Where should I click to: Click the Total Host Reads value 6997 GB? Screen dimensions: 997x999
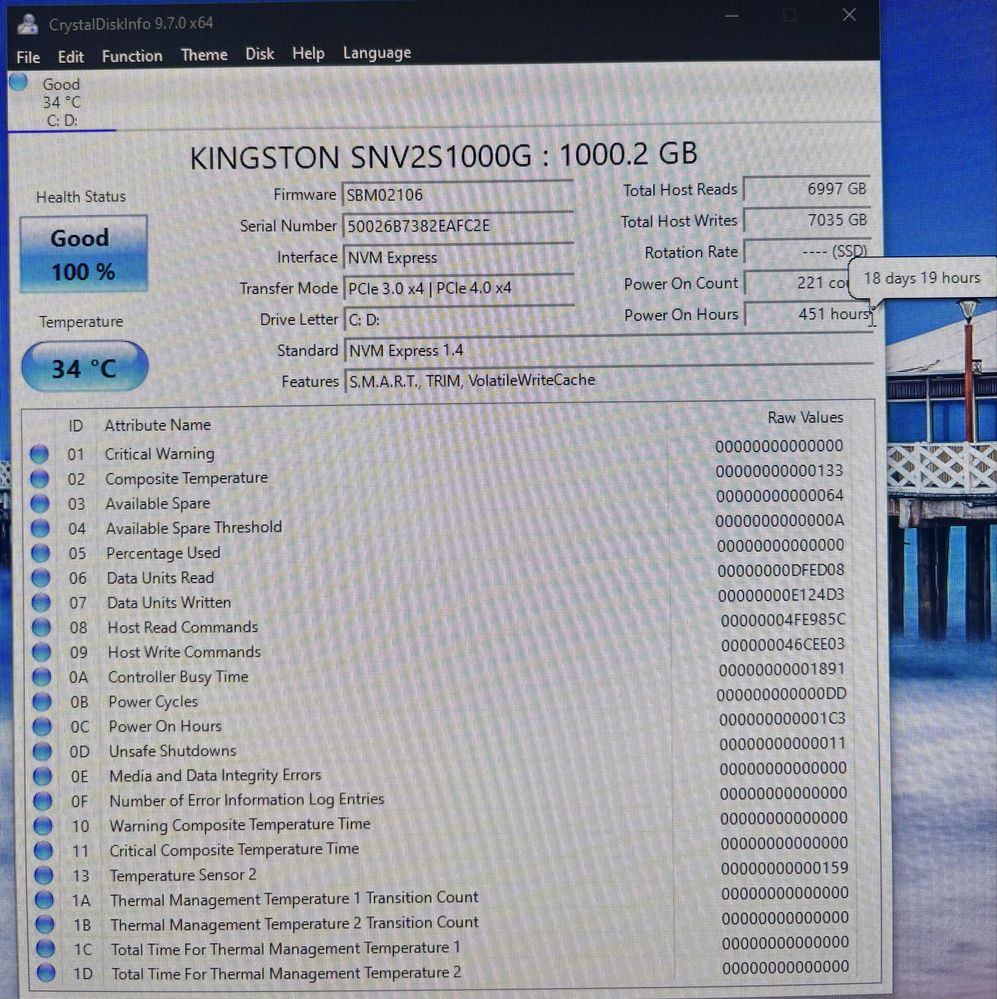[807, 189]
